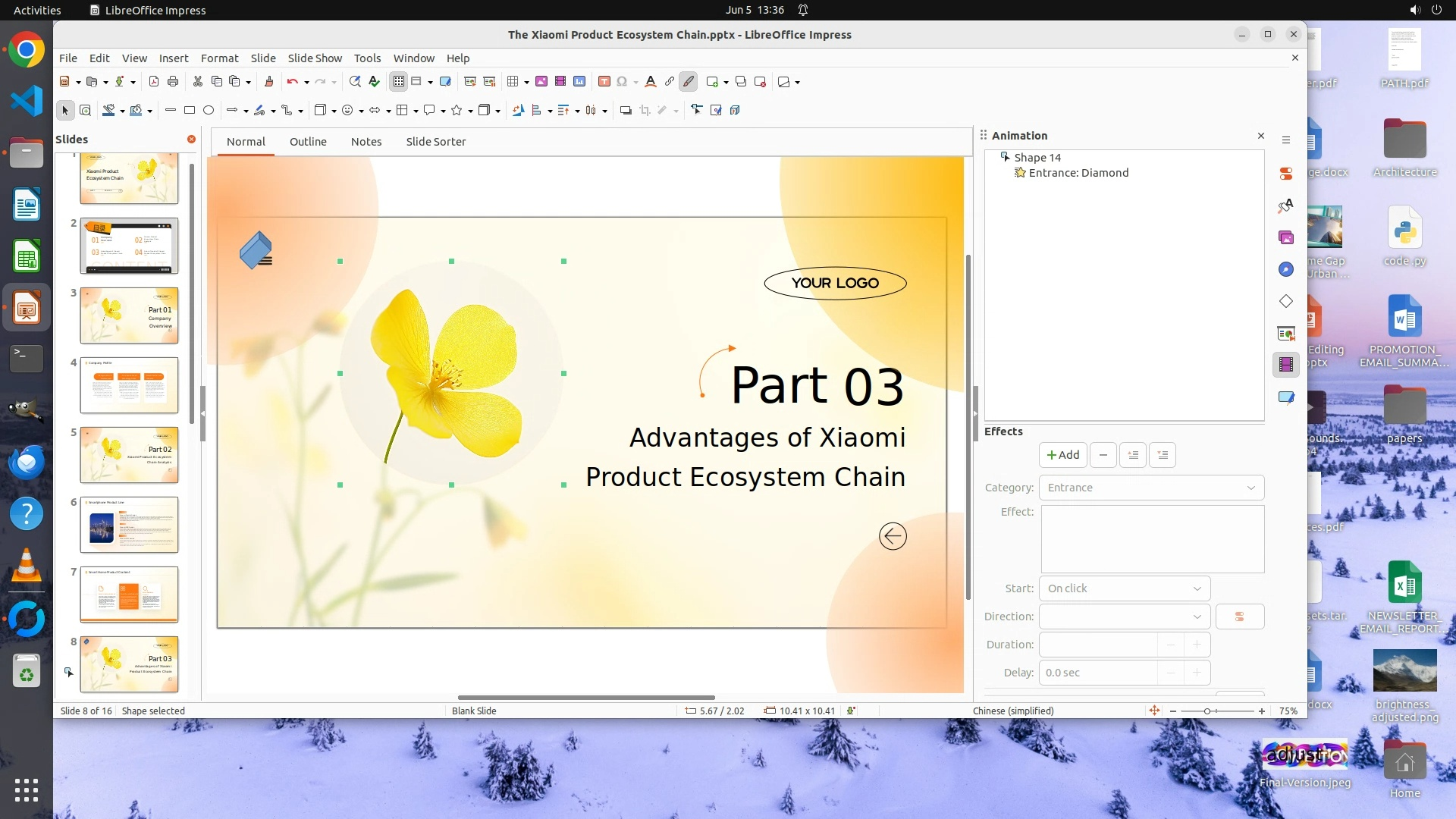Toggle the Shadow button in drawing toolbar
1456x819 pixels.
pyautogui.click(x=626, y=111)
